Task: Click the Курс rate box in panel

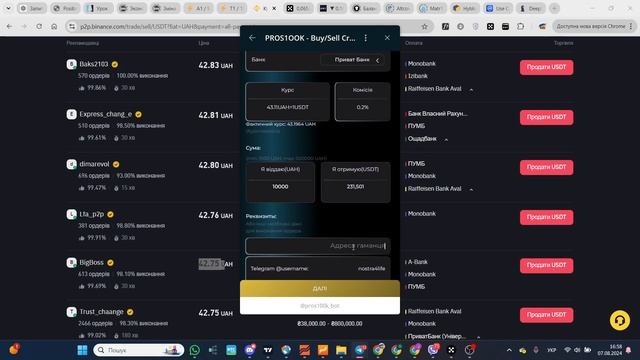Action: (x=287, y=102)
